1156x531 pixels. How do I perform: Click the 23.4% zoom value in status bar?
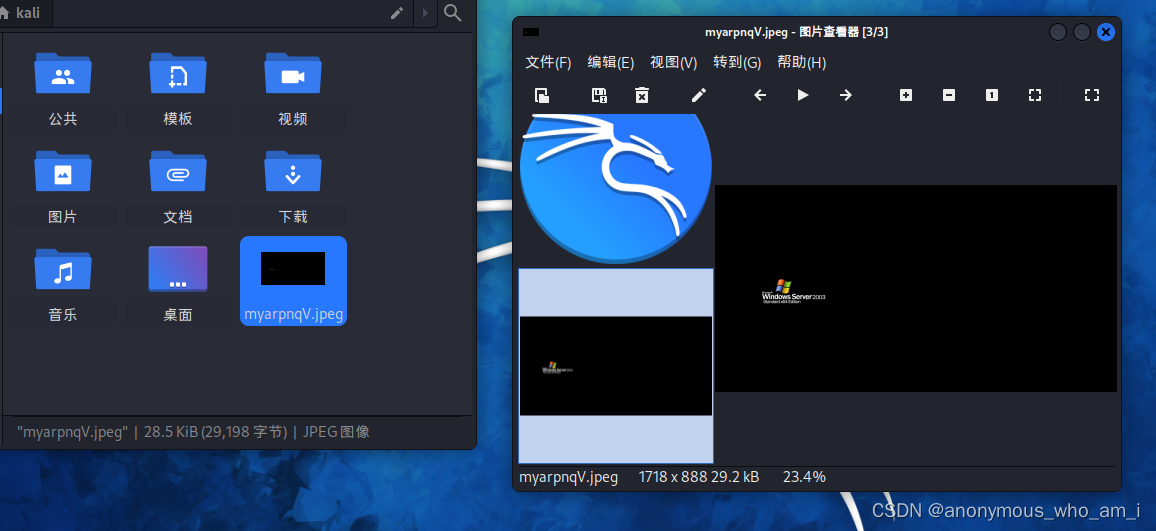(x=804, y=477)
